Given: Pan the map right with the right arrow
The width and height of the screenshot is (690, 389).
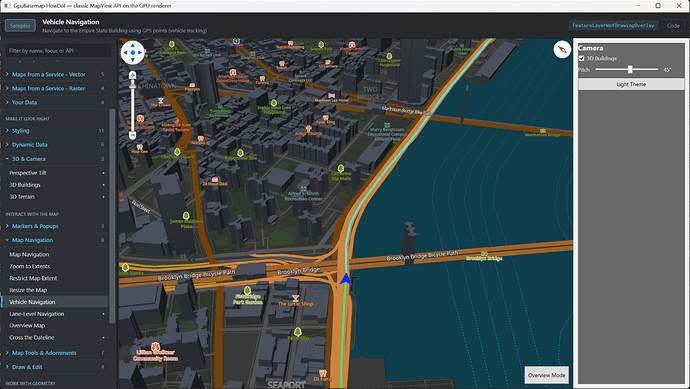Looking at the screenshot, I should pyautogui.click(x=140, y=53).
